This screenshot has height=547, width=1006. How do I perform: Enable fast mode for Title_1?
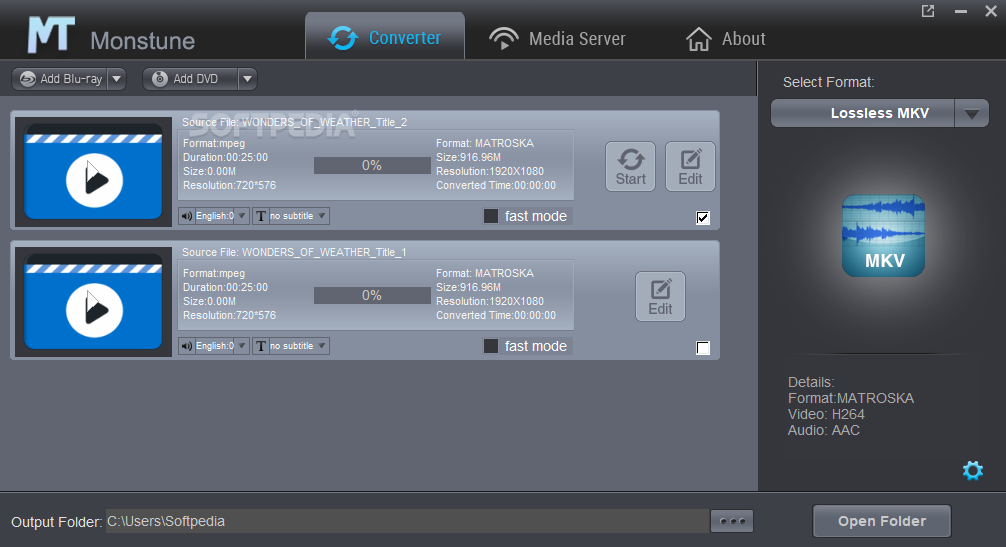point(491,346)
